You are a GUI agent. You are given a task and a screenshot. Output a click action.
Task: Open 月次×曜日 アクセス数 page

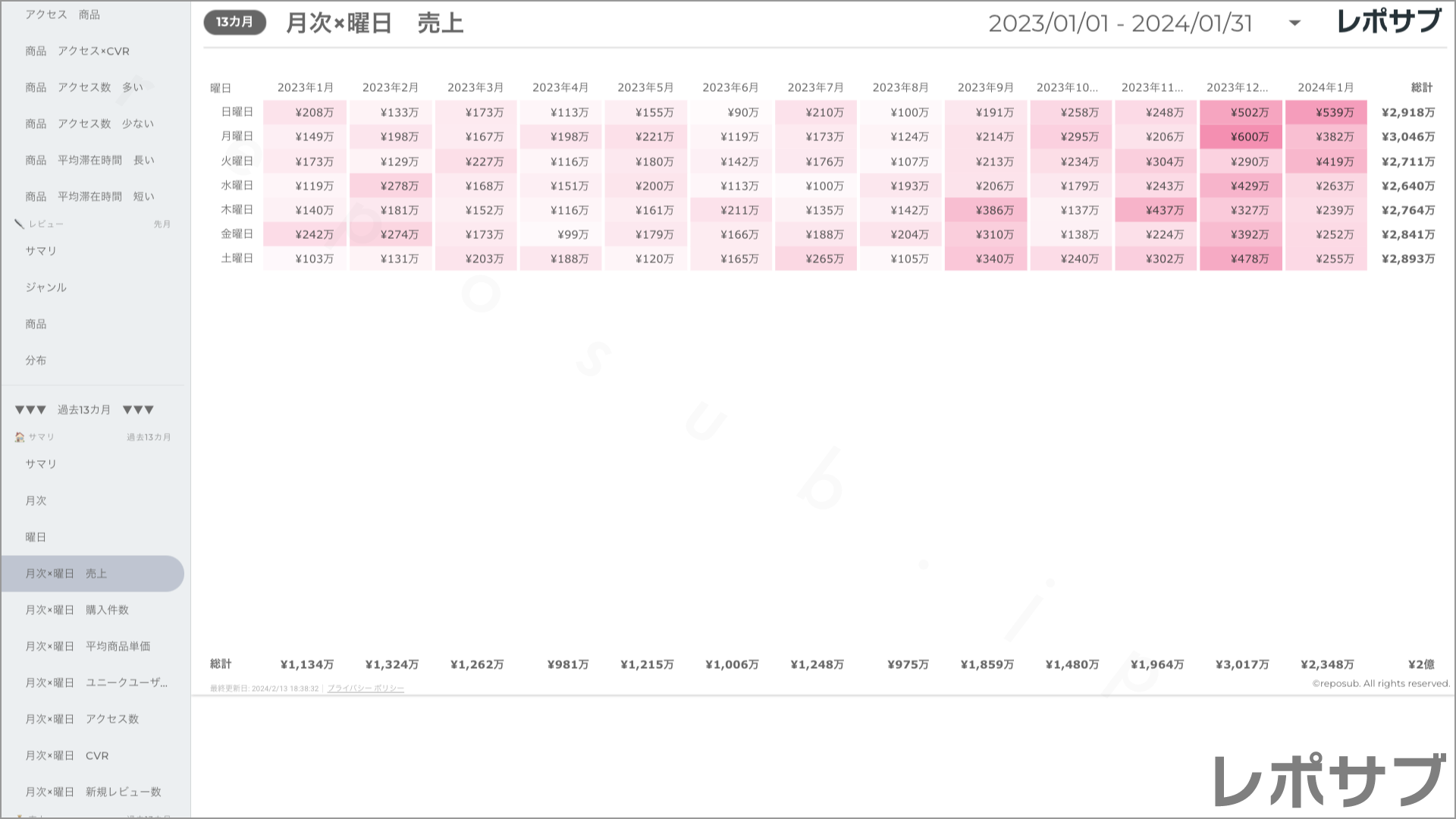(82, 719)
